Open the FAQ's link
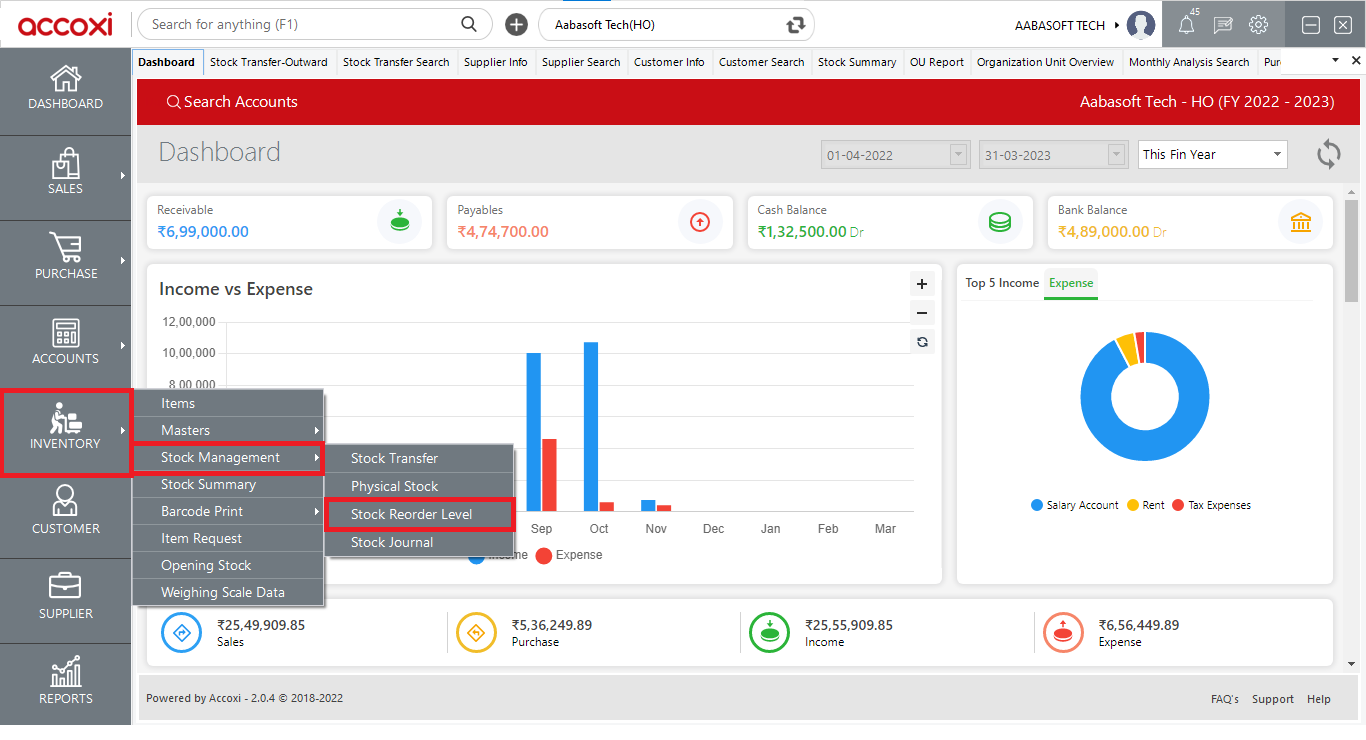1366x740 pixels. click(1225, 699)
